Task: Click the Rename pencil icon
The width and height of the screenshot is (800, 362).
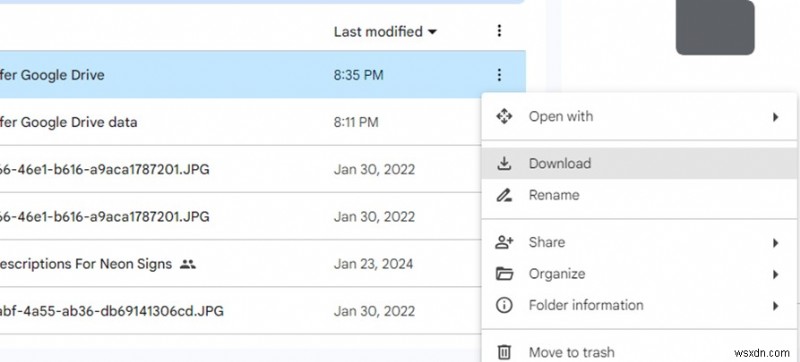Action: point(504,195)
